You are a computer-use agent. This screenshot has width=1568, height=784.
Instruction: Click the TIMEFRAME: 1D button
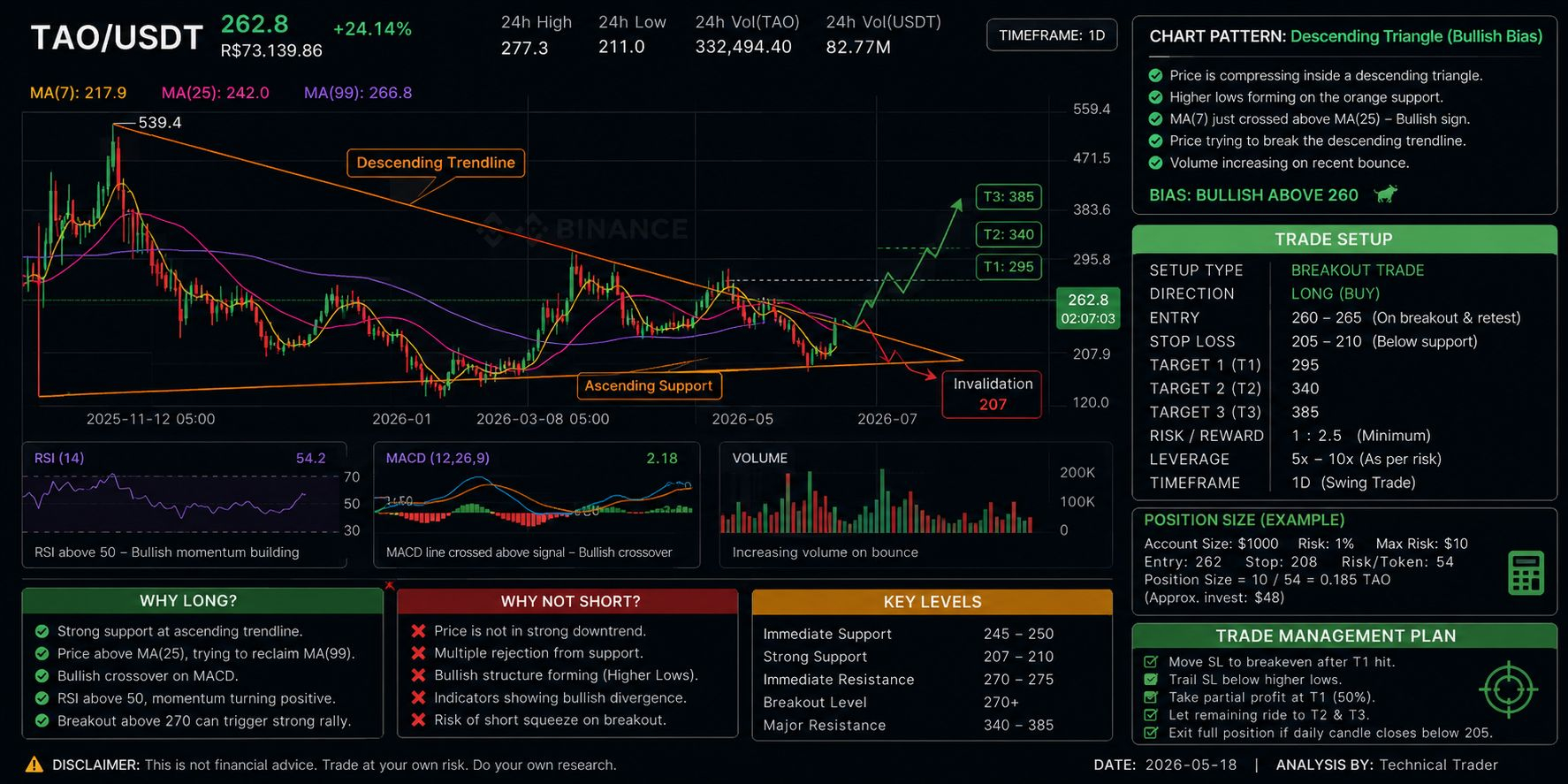1052,35
